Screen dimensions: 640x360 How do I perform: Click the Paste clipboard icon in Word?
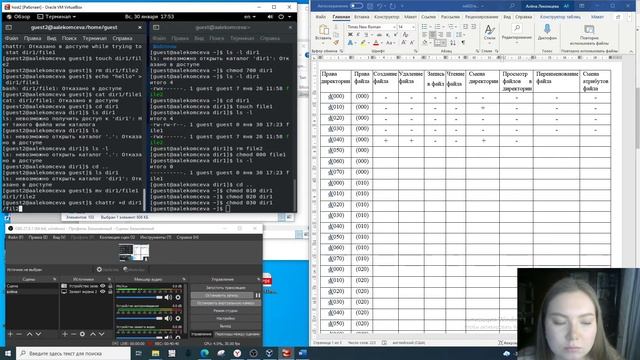(x=324, y=30)
